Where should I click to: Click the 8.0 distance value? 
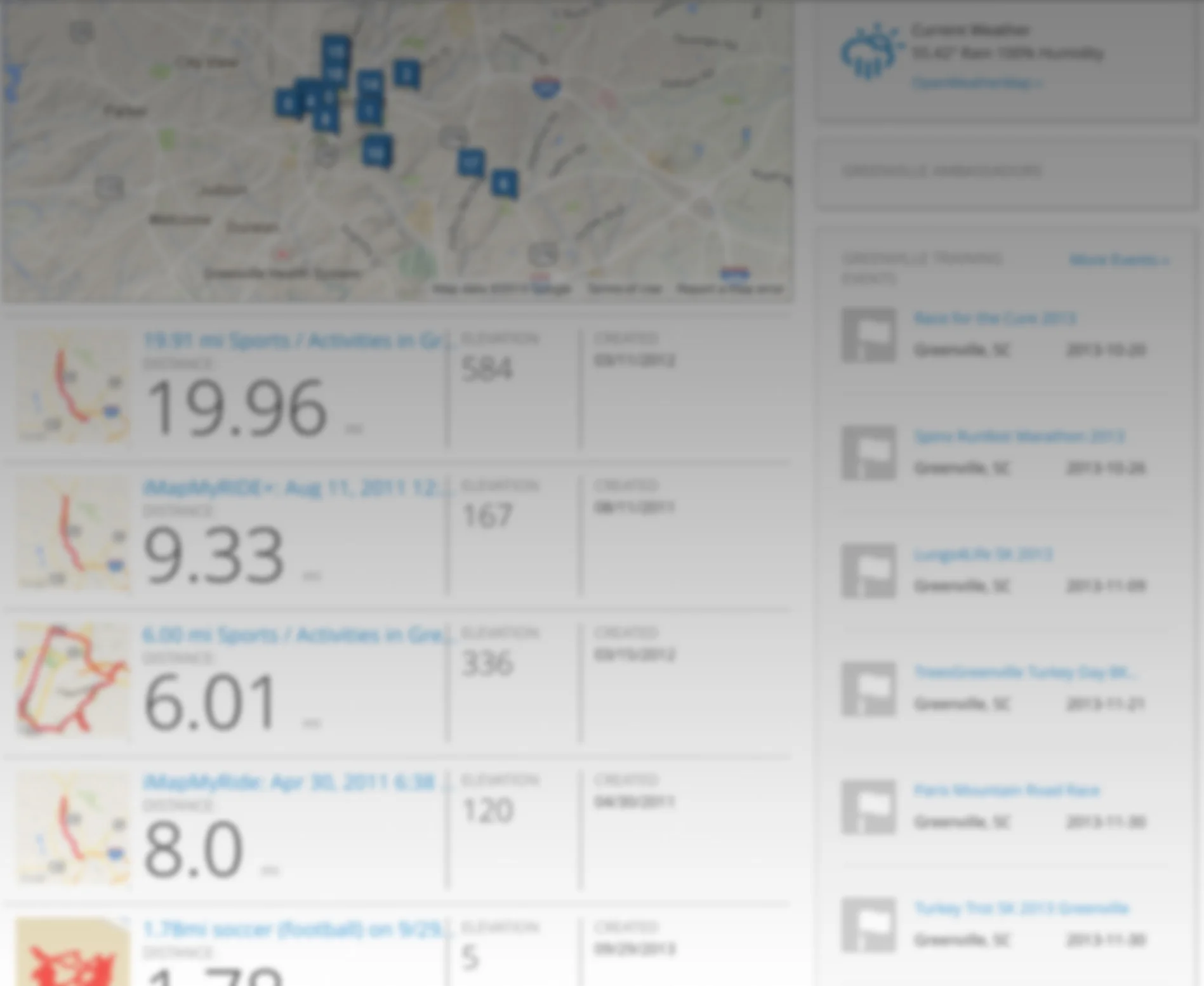[x=194, y=850]
